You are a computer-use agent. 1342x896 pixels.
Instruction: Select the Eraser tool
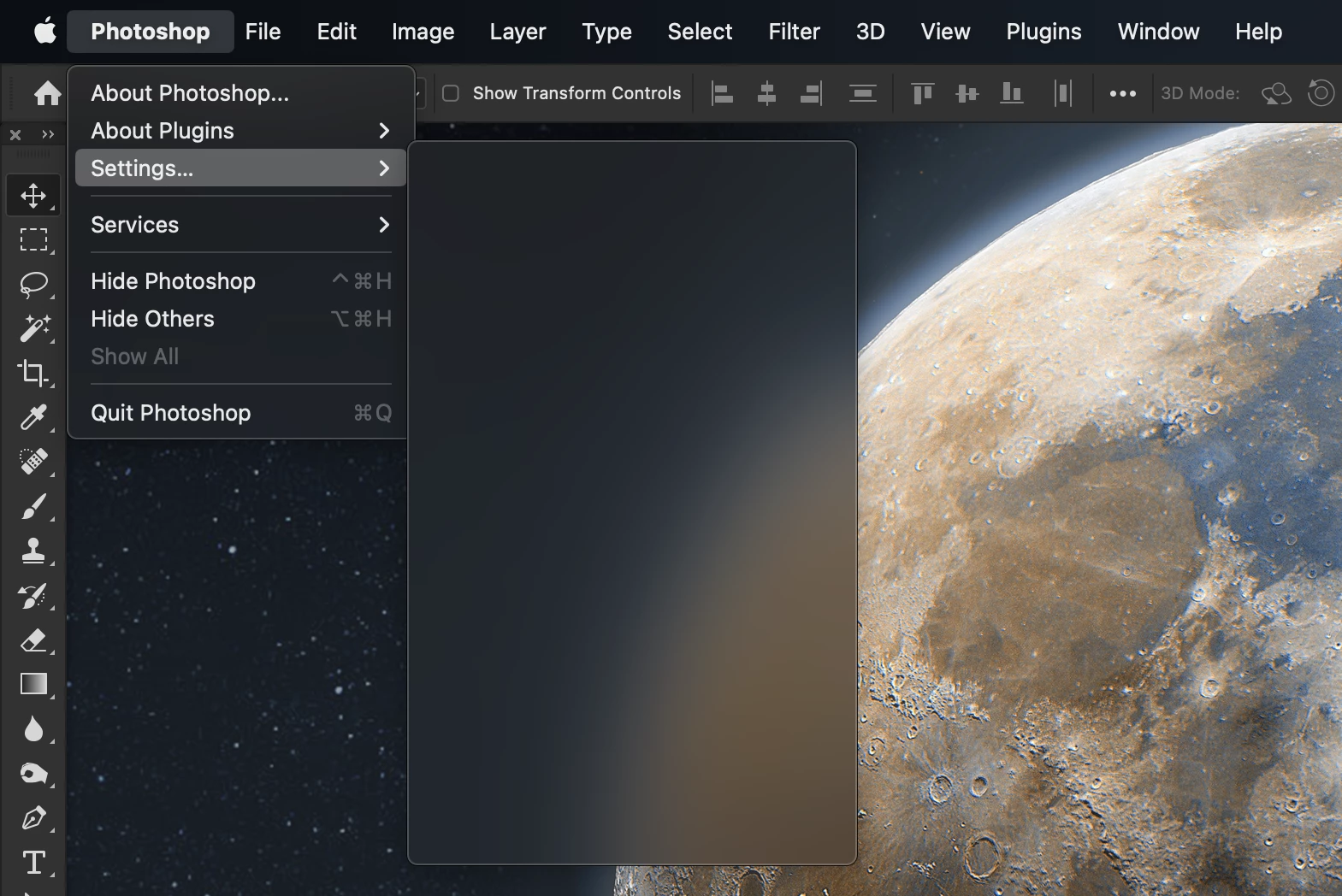(33, 640)
